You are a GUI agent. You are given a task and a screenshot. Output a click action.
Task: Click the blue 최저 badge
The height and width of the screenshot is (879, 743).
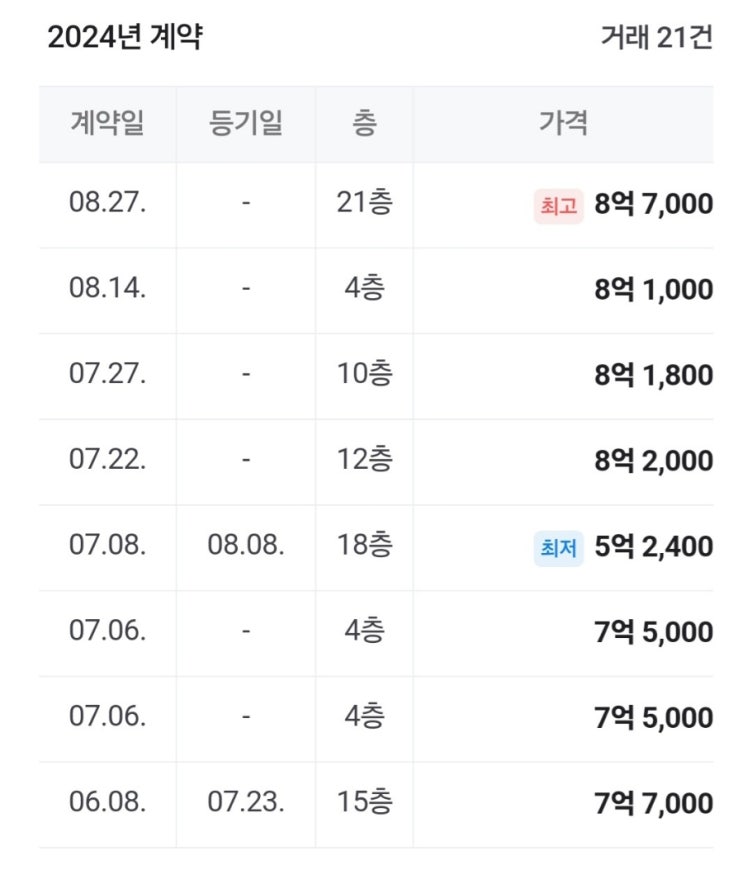(x=558, y=548)
